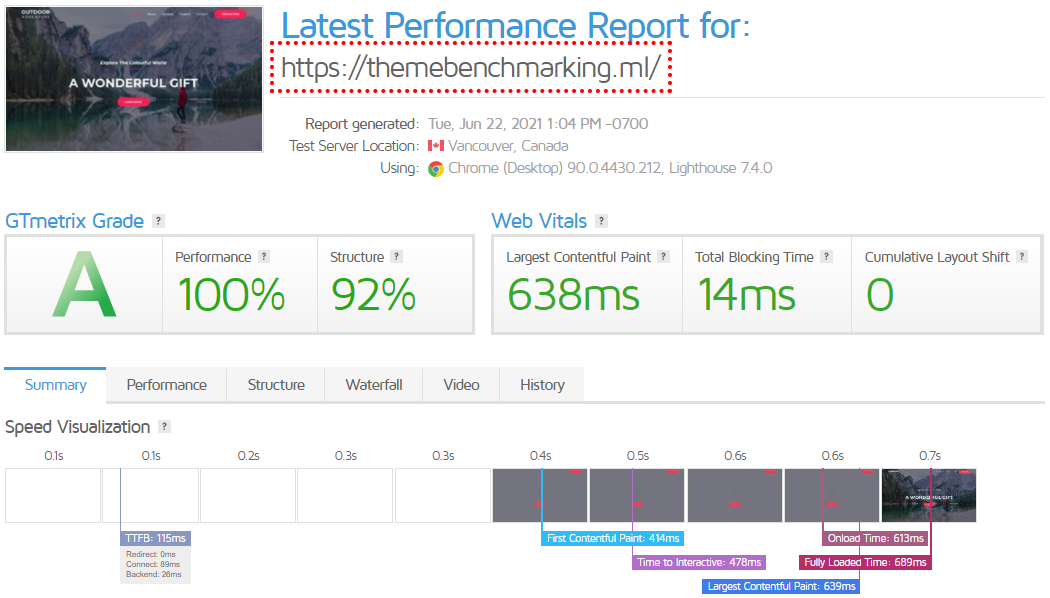The image size is (1050, 598).
Task: Click the 100% performance value
Action: [x=232, y=295]
